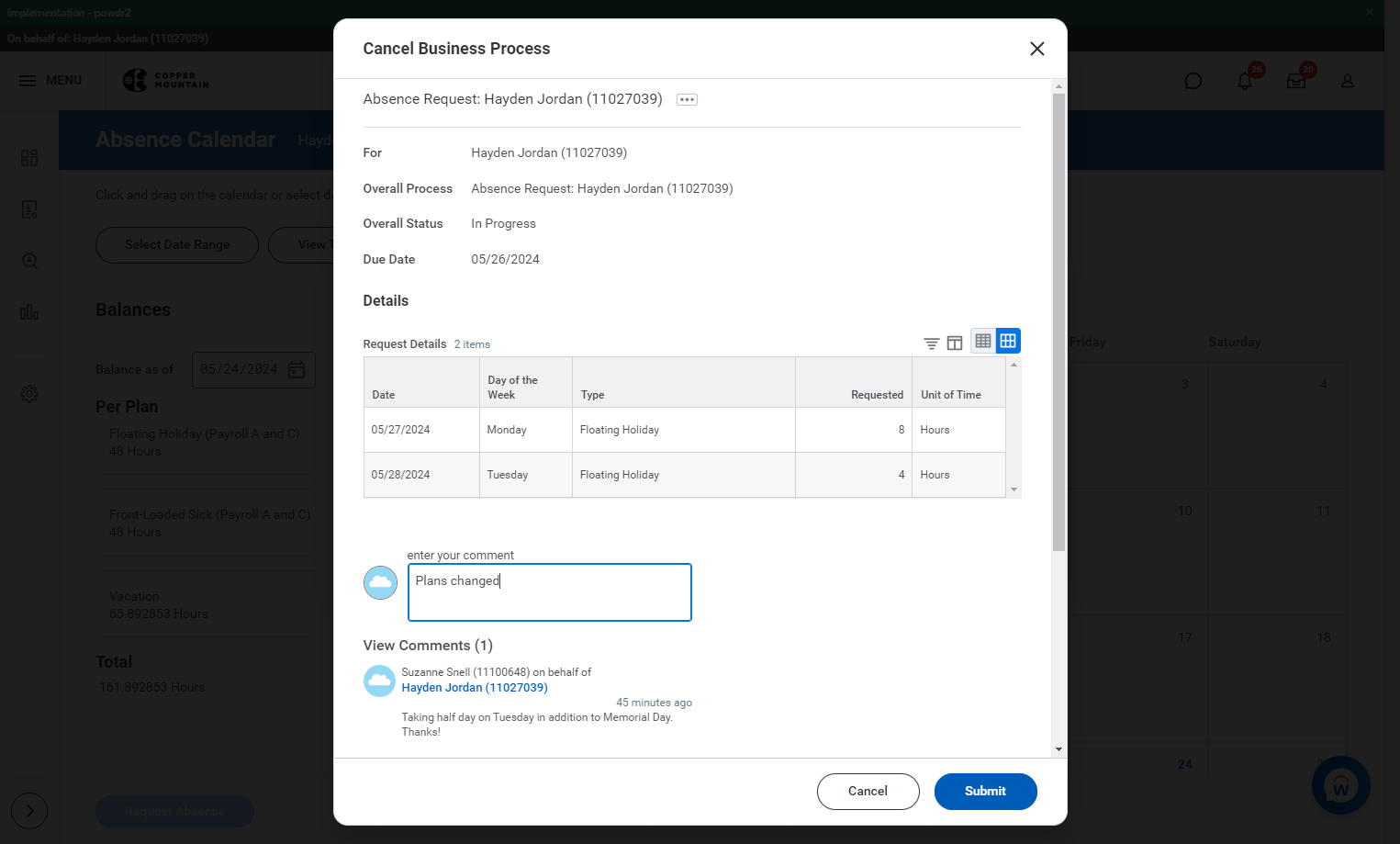1400x844 pixels.
Task: Click the Select Date Range button
Action: click(x=177, y=245)
